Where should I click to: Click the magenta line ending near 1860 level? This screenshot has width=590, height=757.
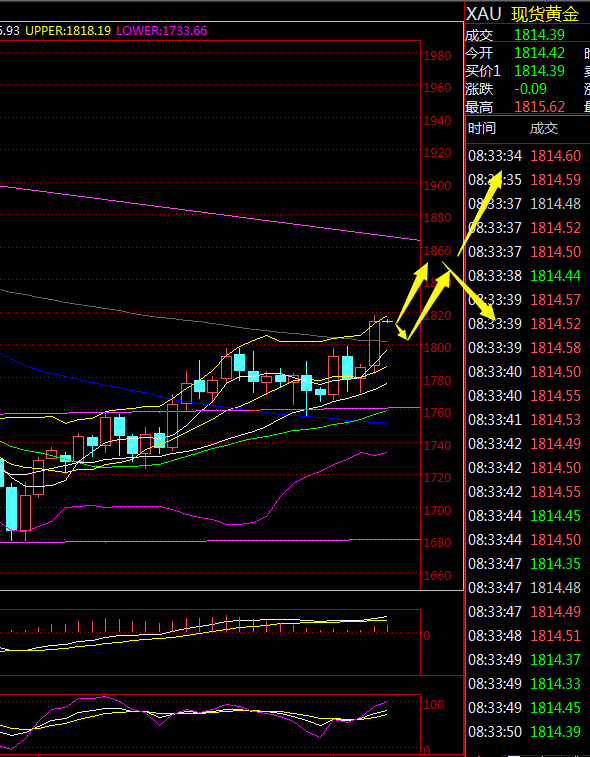point(210,212)
